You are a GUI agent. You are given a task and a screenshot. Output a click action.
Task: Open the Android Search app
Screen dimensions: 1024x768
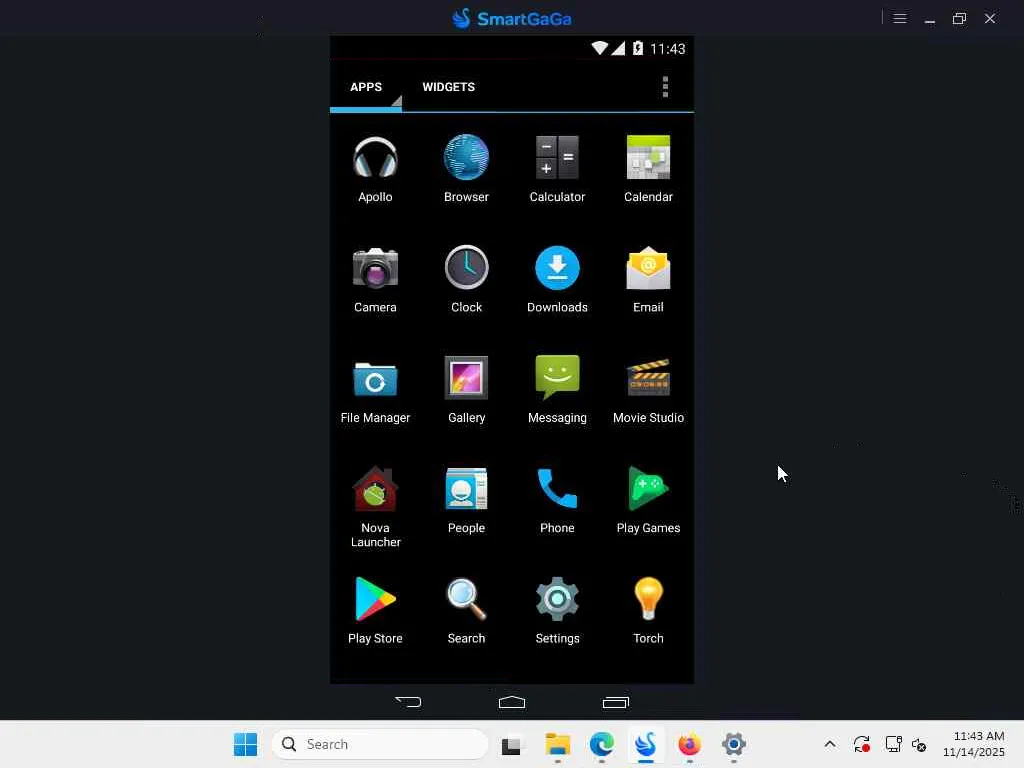[466, 611]
